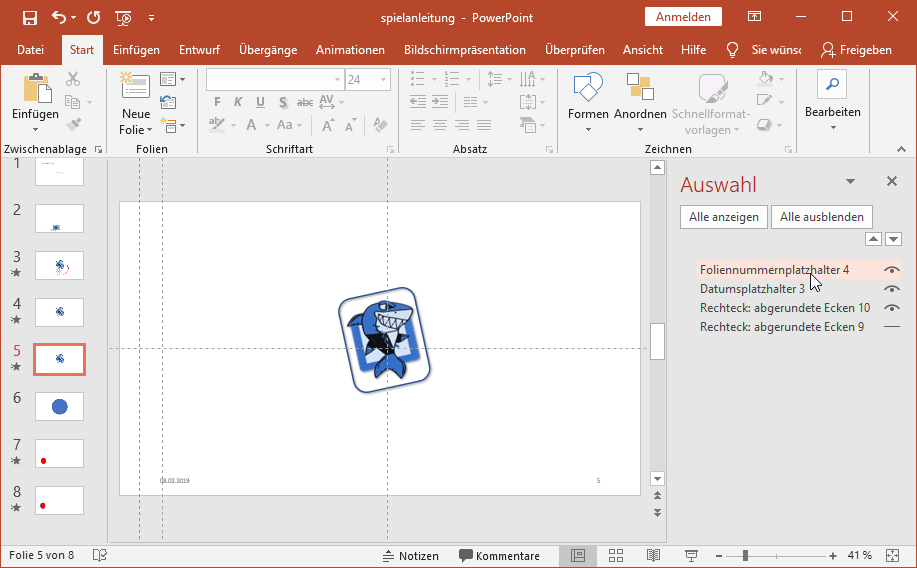Apply text shadow with the S icon

283,102
